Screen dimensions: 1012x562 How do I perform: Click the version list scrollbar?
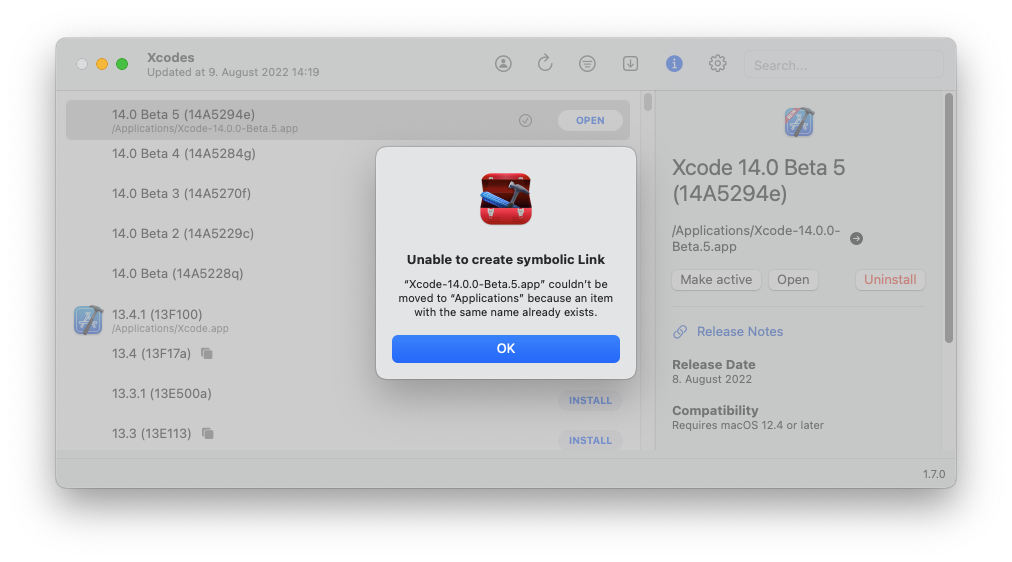[648, 102]
